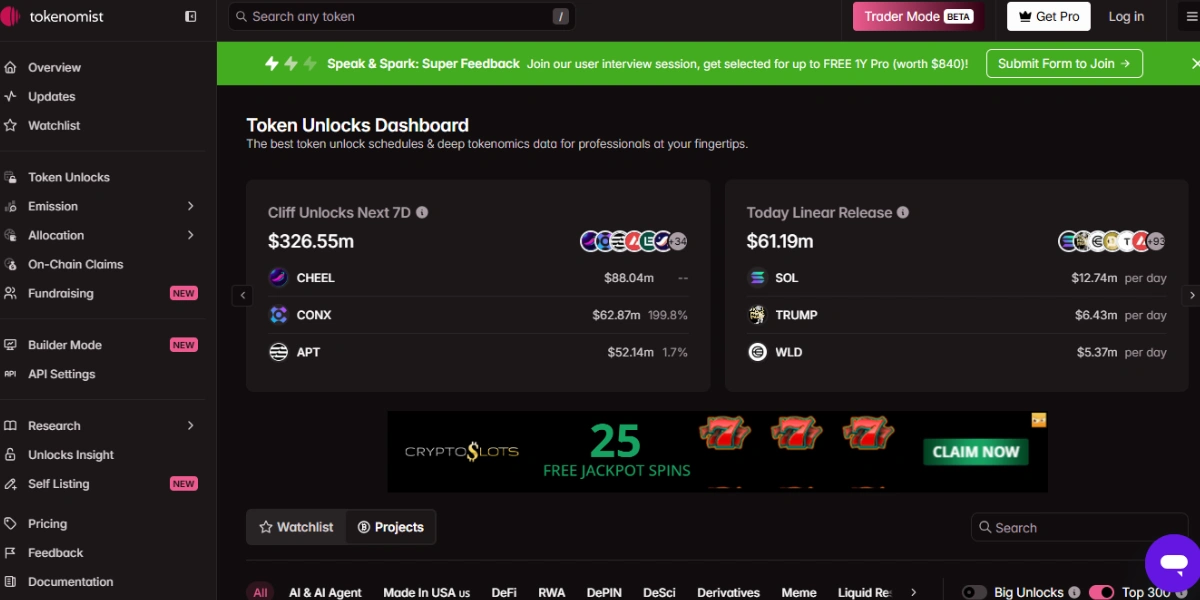Click the tokenomist logo icon
Viewport: 1200px width, 600px height.
click(11, 16)
